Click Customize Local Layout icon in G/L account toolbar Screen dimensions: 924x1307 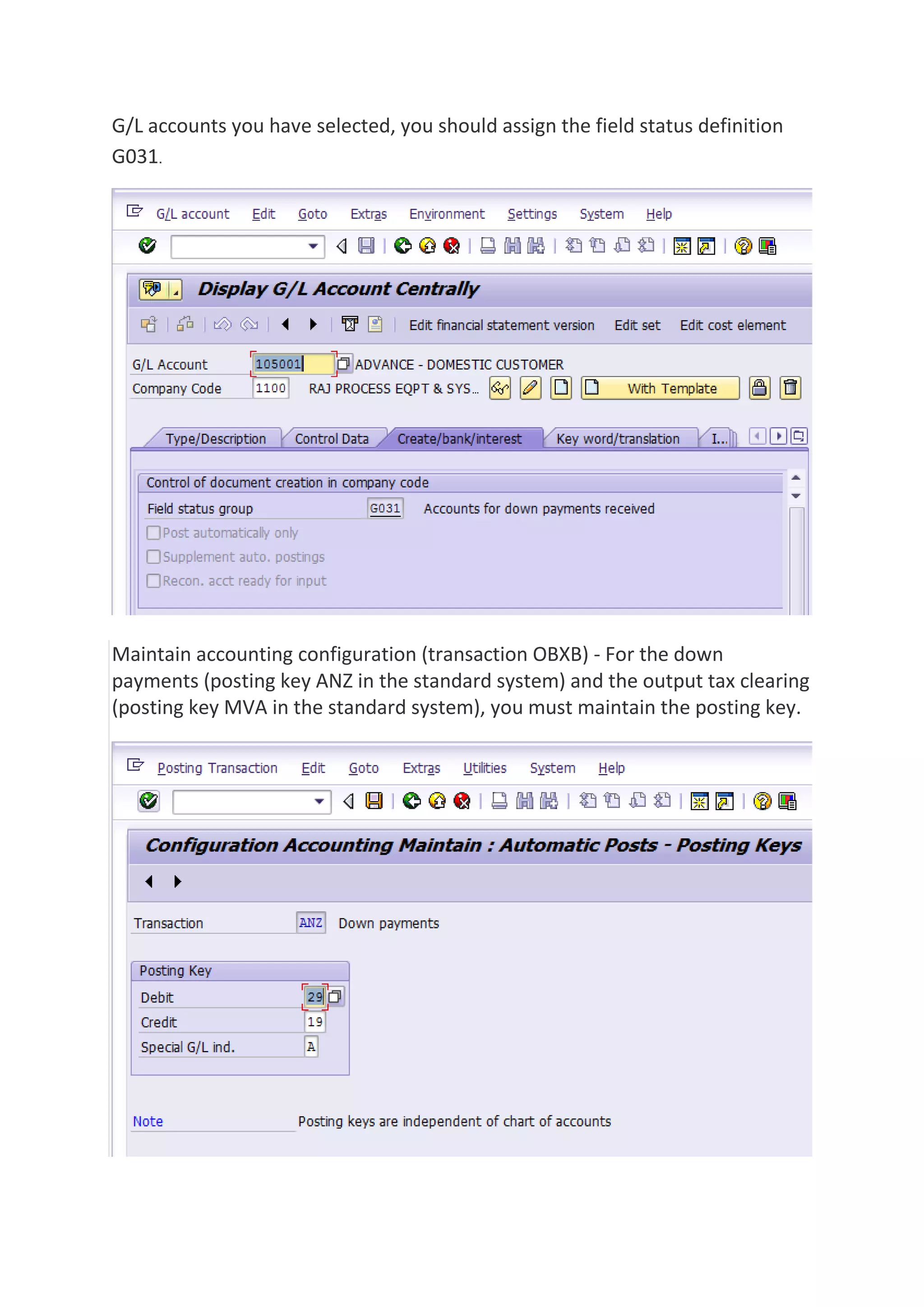tap(767, 246)
